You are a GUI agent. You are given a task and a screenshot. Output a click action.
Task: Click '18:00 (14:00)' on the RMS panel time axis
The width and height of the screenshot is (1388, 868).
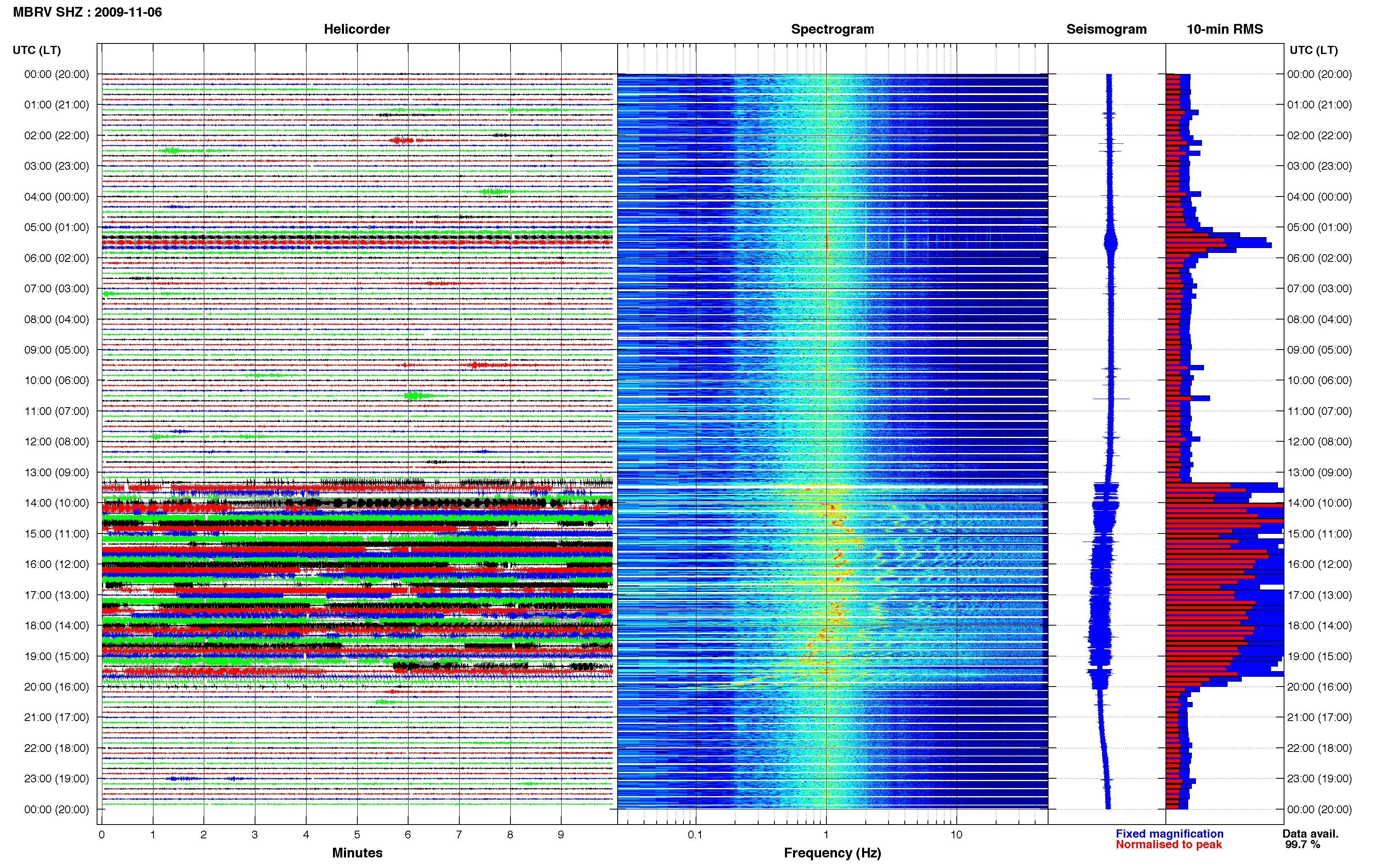click(x=1319, y=626)
